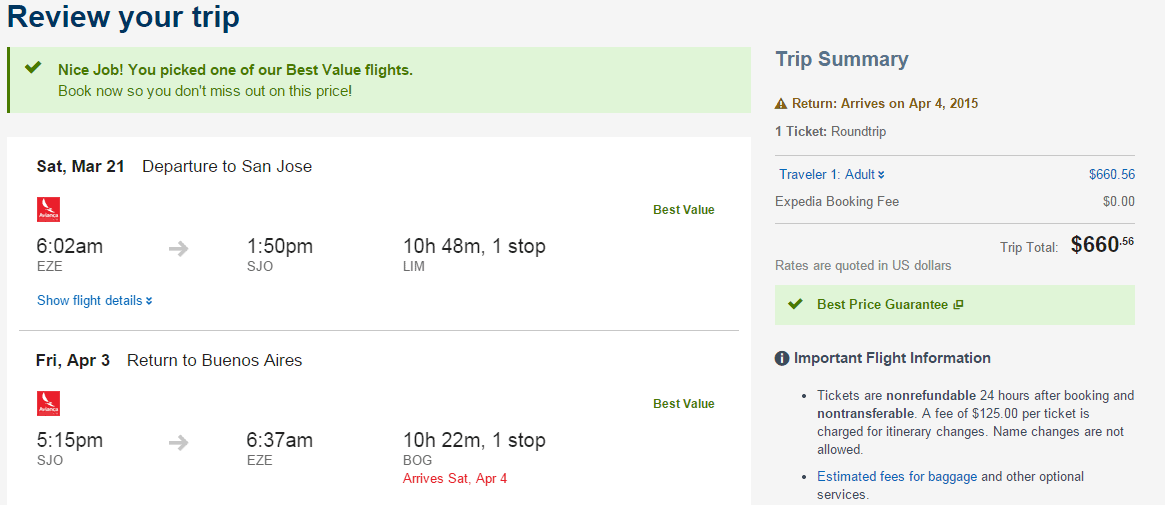1165x505 pixels.
Task: Click the popup icon after Best Price Guarantee
Action: click(958, 304)
